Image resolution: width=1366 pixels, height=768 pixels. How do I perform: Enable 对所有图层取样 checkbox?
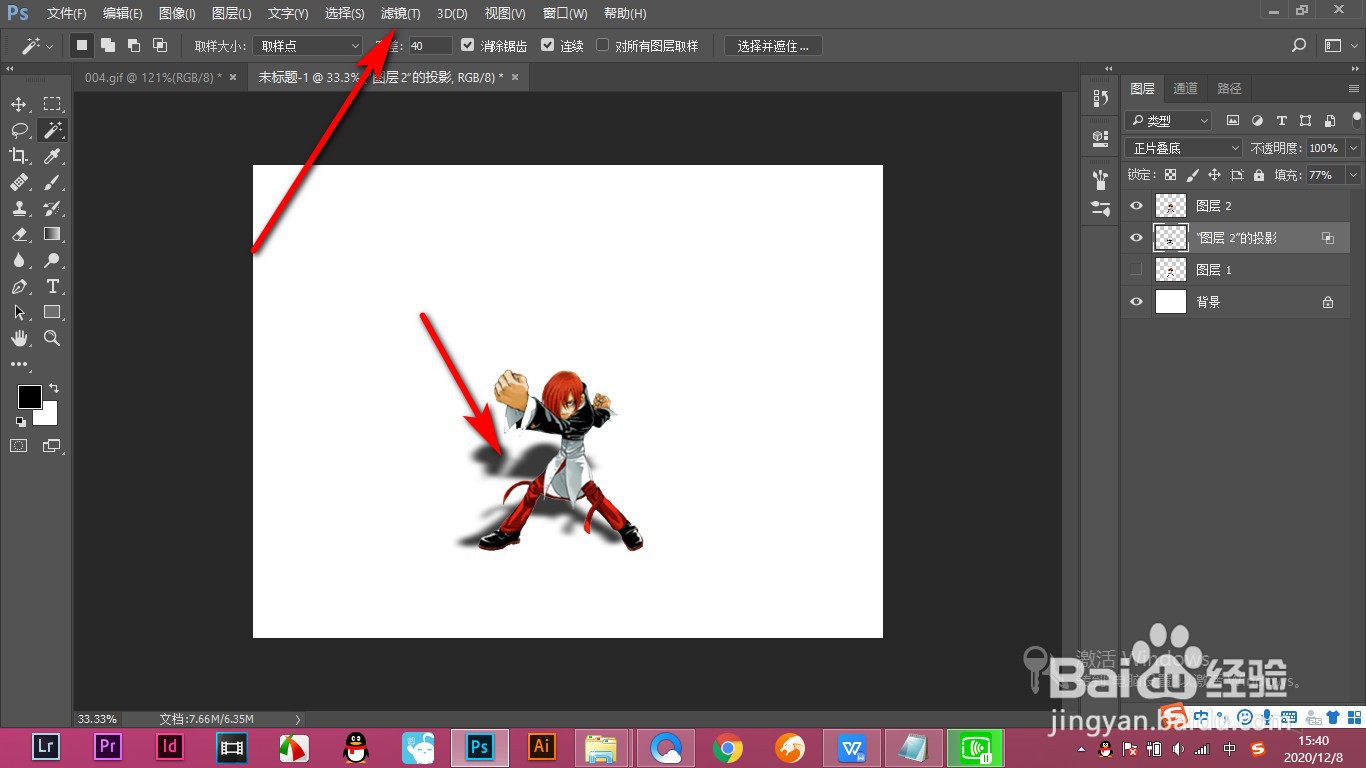(x=603, y=45)
